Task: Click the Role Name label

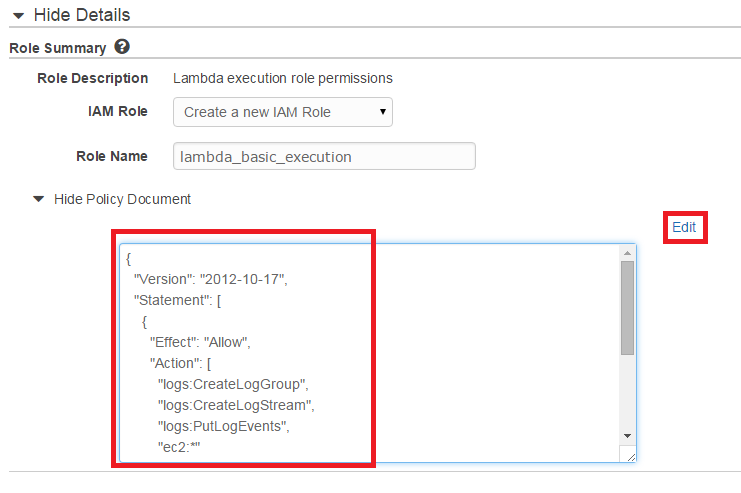Action: pyautogui.click(x=112, y=156)
